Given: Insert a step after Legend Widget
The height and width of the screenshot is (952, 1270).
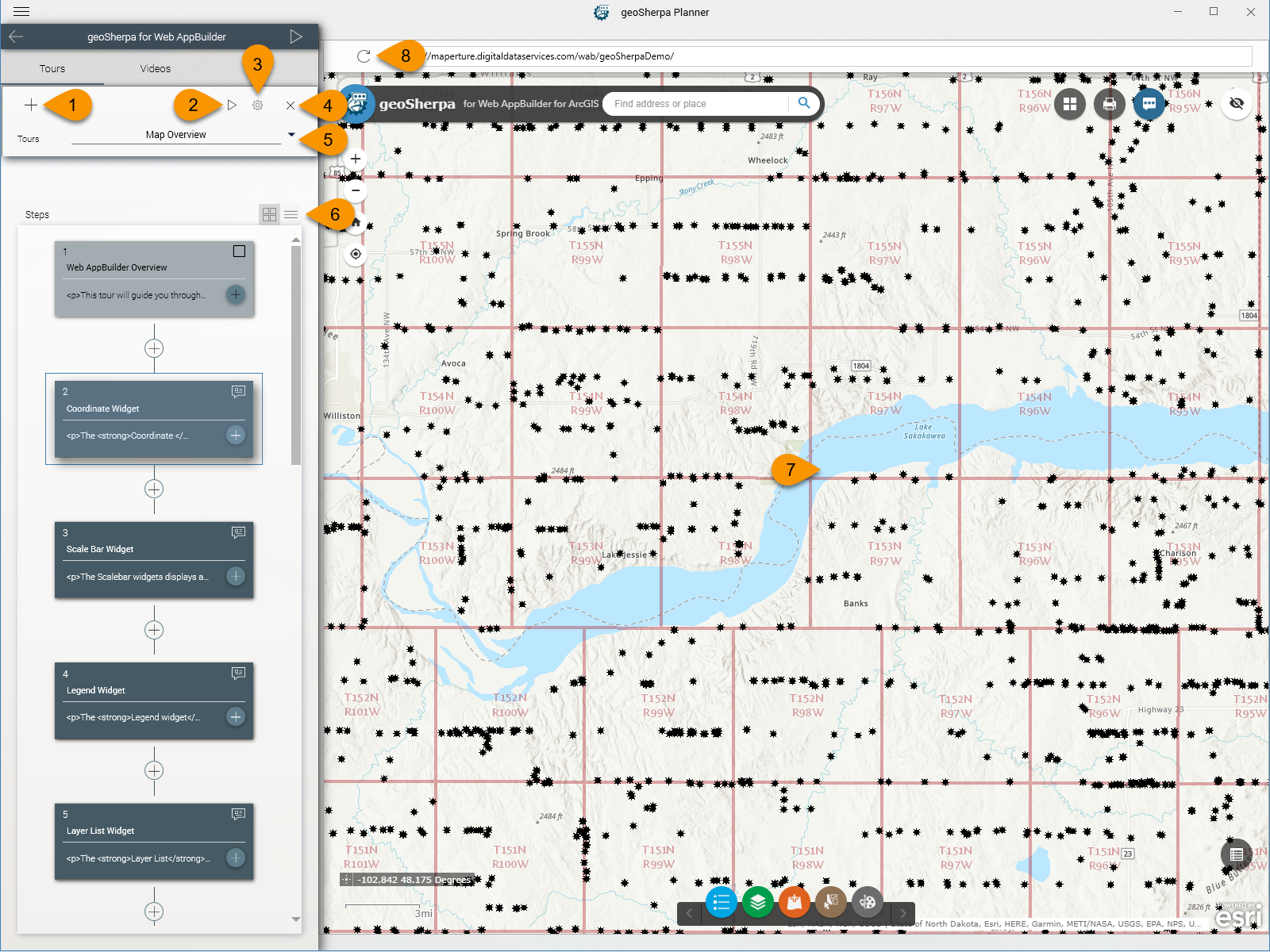Looking at the screenshot, I should pyautogui.click(x=154, y=770).
